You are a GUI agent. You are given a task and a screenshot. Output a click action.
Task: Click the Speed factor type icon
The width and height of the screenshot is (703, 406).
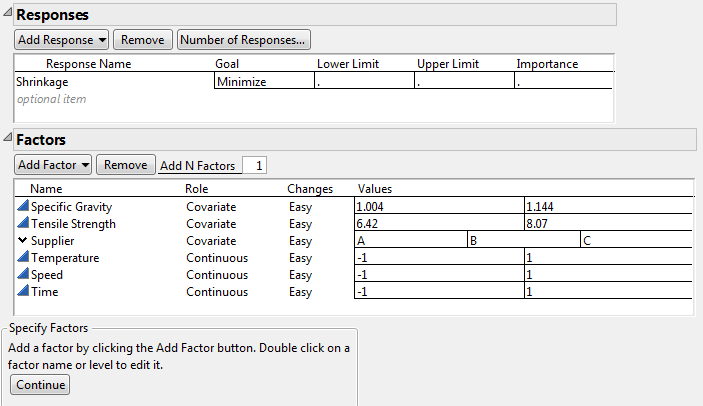pyautogui.click(x=23, y=275)
